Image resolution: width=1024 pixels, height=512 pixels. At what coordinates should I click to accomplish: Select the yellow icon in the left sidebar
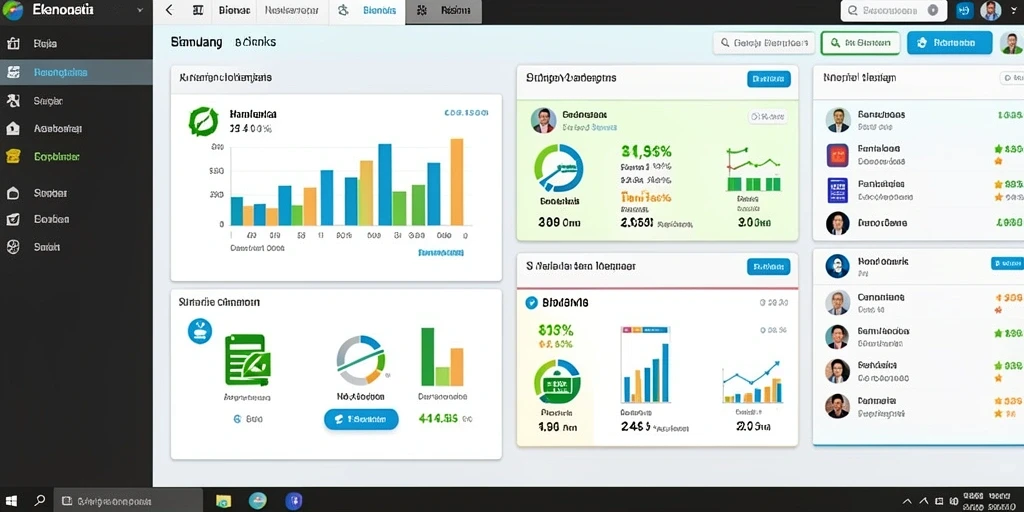point(13,156)
